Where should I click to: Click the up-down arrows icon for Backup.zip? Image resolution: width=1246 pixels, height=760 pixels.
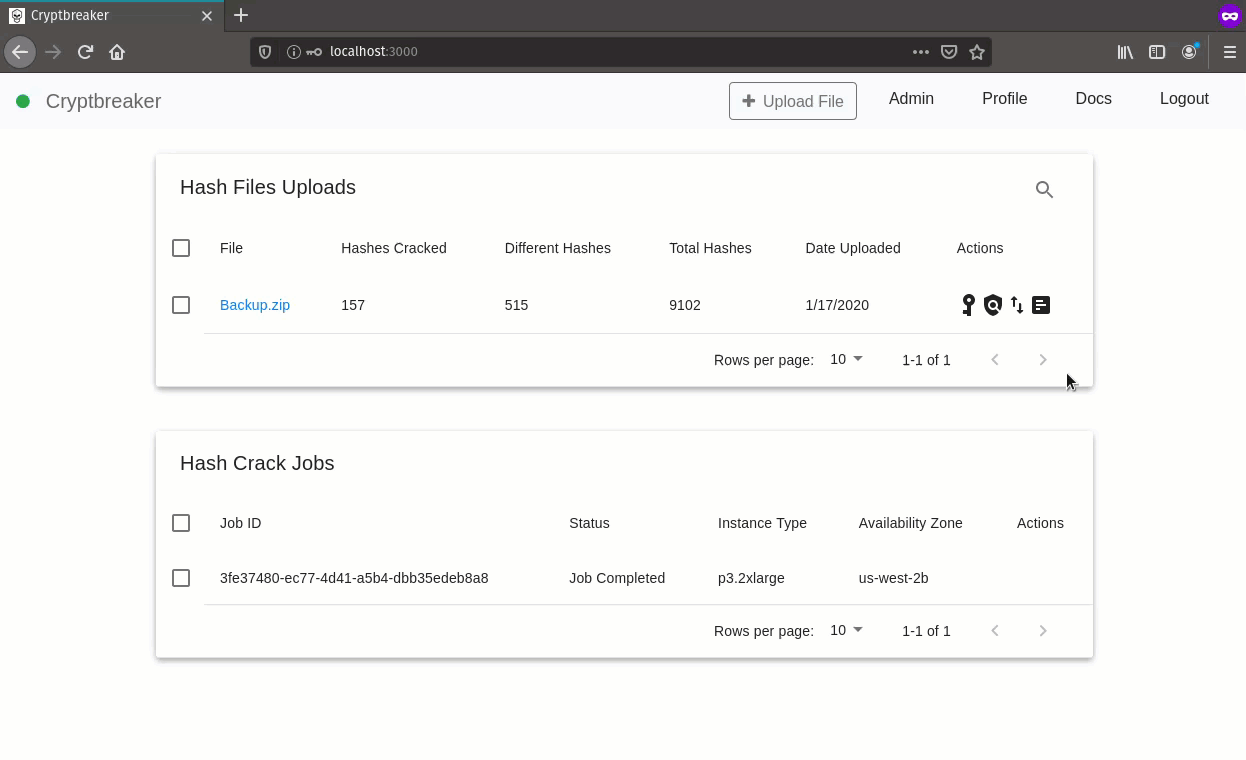pyautogui.click(x=1017, y=305)
